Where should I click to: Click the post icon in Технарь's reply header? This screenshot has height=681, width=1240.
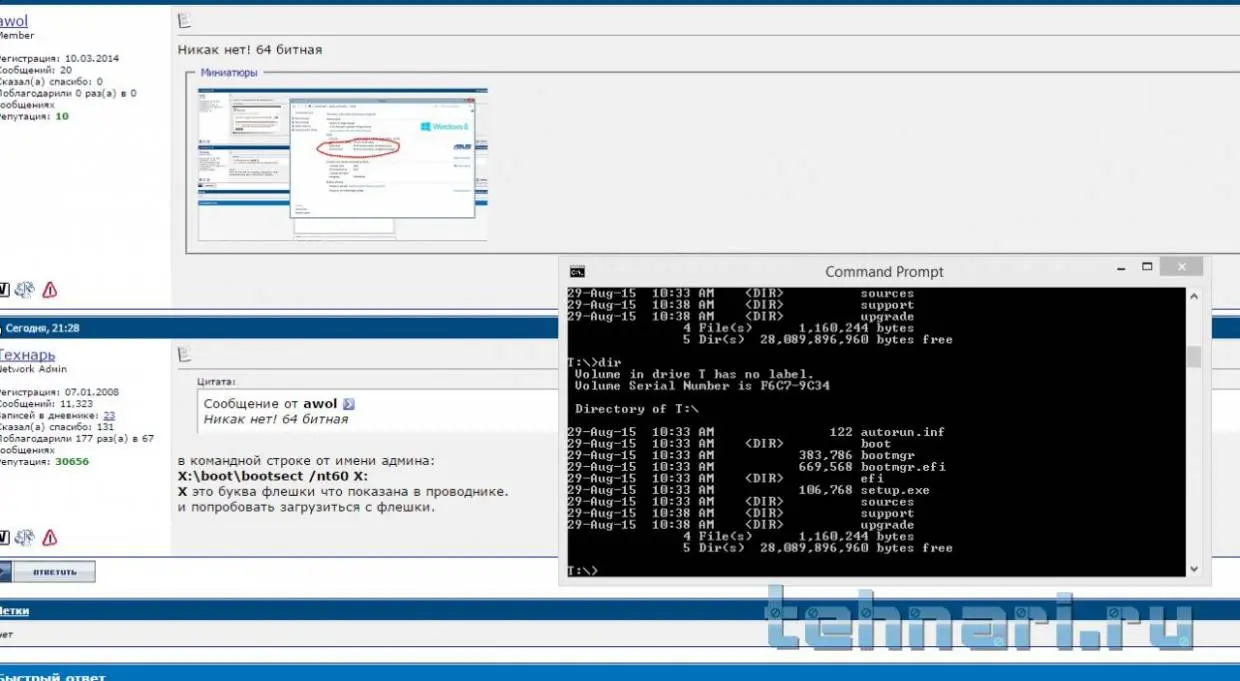tap(183, 353)
